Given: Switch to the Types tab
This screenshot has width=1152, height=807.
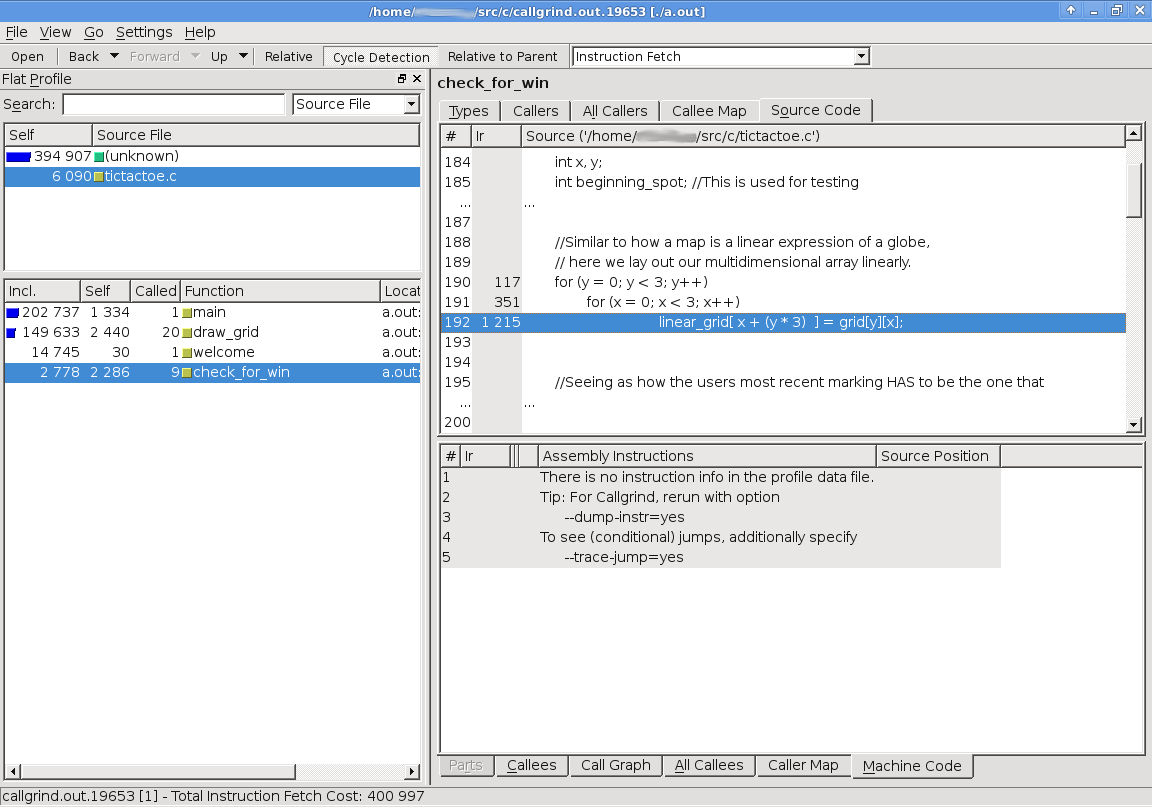Looking at the screenshot, I should pos(469,111).
